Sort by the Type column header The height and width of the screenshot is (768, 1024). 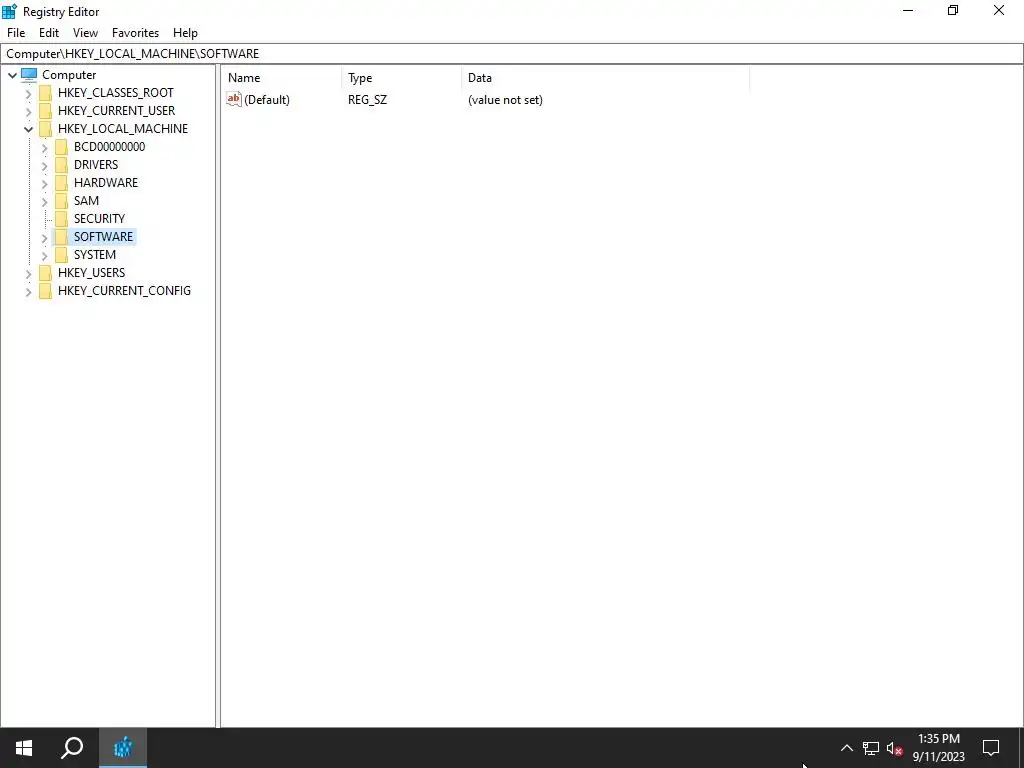pos(401,78)
